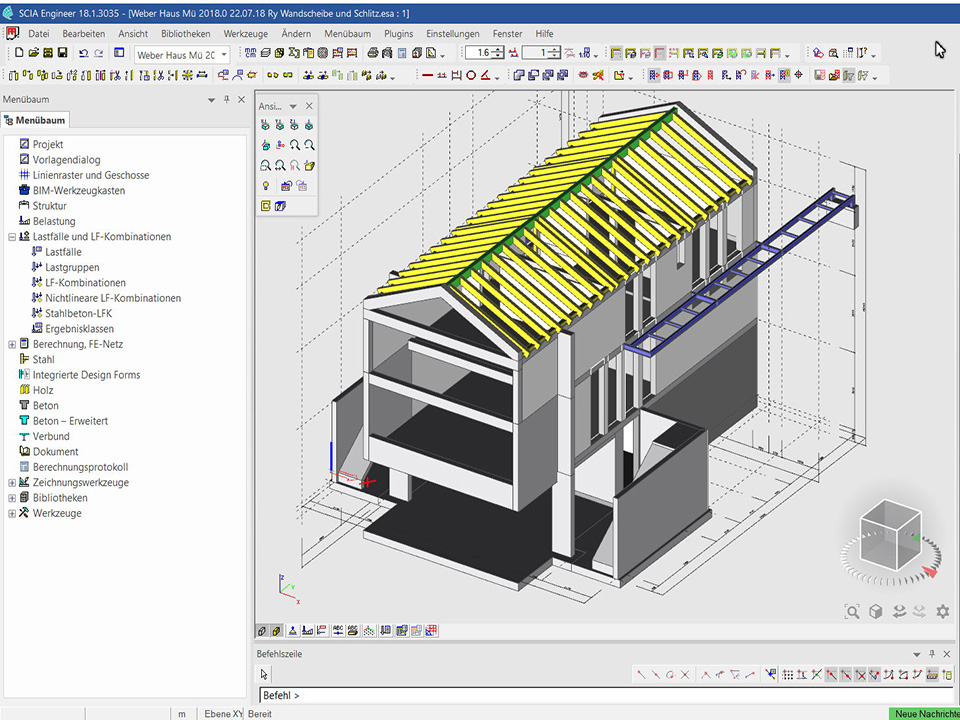Click the view settings gear icon in viewport
The width and height of the screenshot is (960, 720).
tap(942, 611)
